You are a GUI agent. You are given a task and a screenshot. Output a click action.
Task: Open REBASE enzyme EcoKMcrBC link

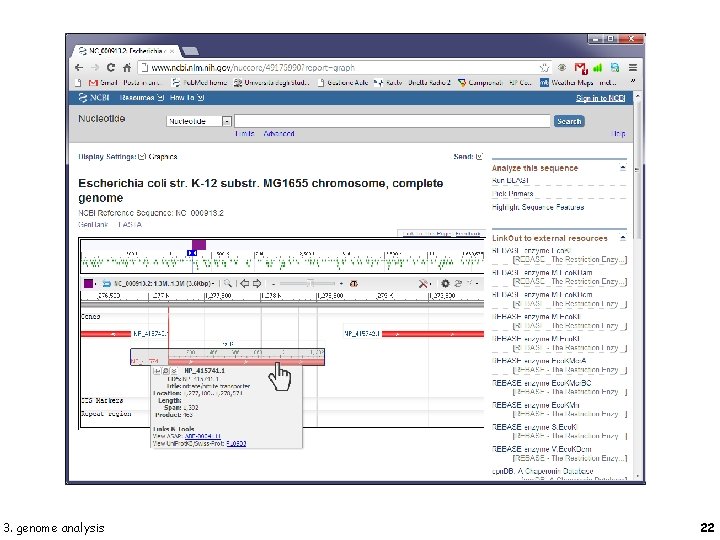click(541, 383)
